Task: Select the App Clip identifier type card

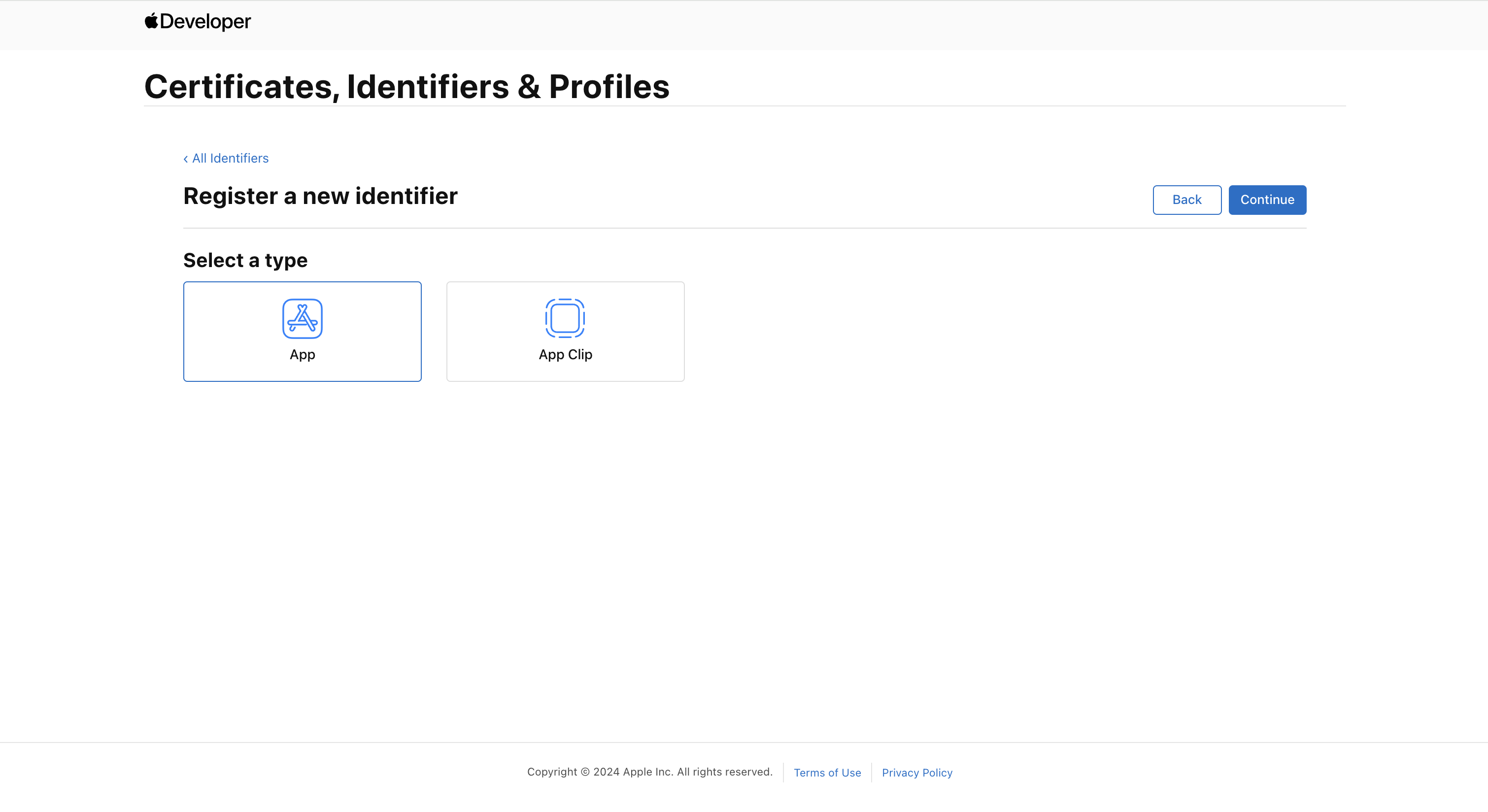Action: [x=565, y=332]
